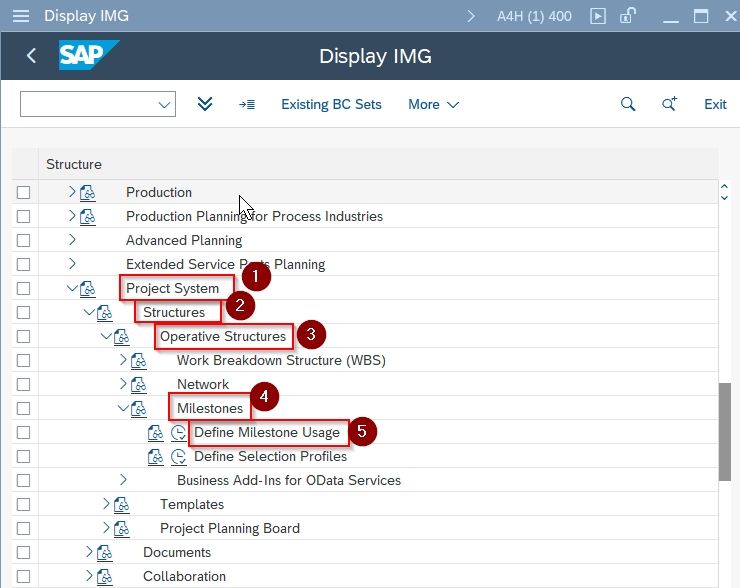Image resolution: width=740 pixels, height=588 pixels.
Task: Tick the checkbox for Milestones row
Action: click(24, 409)
